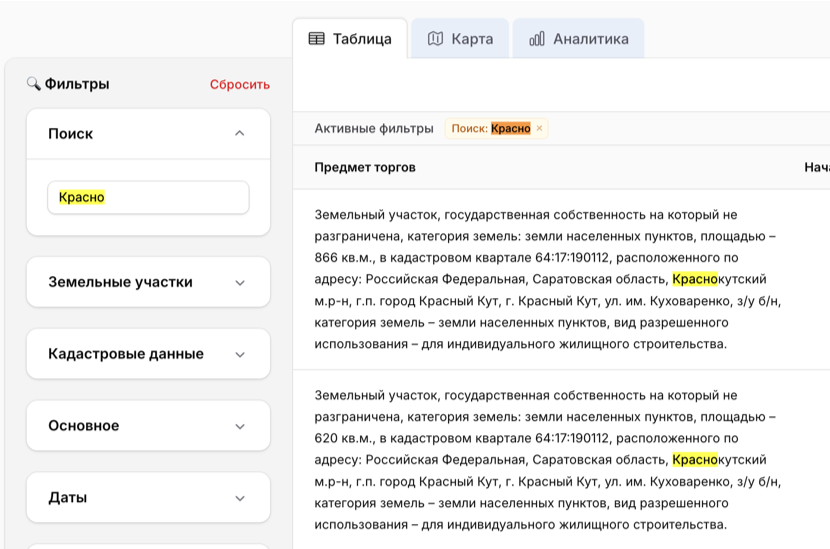Click the map icon beside Карта
This screenshot has width=830, height=549.
click(x=435, y=39)
